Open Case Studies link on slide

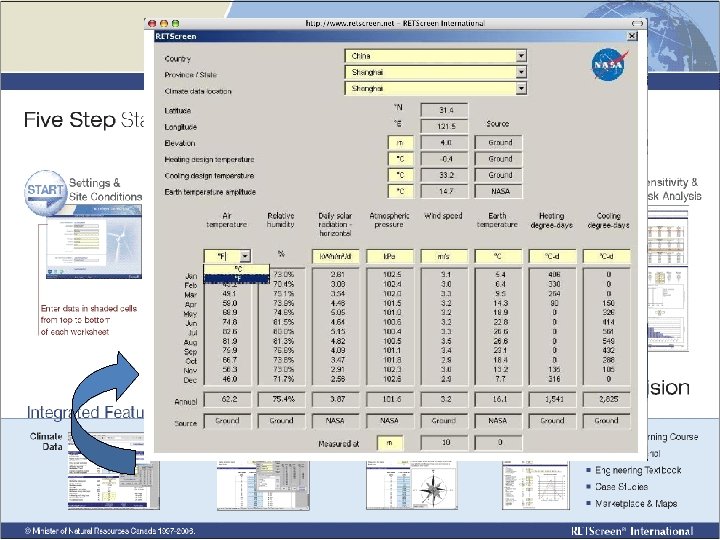[621, 487]
